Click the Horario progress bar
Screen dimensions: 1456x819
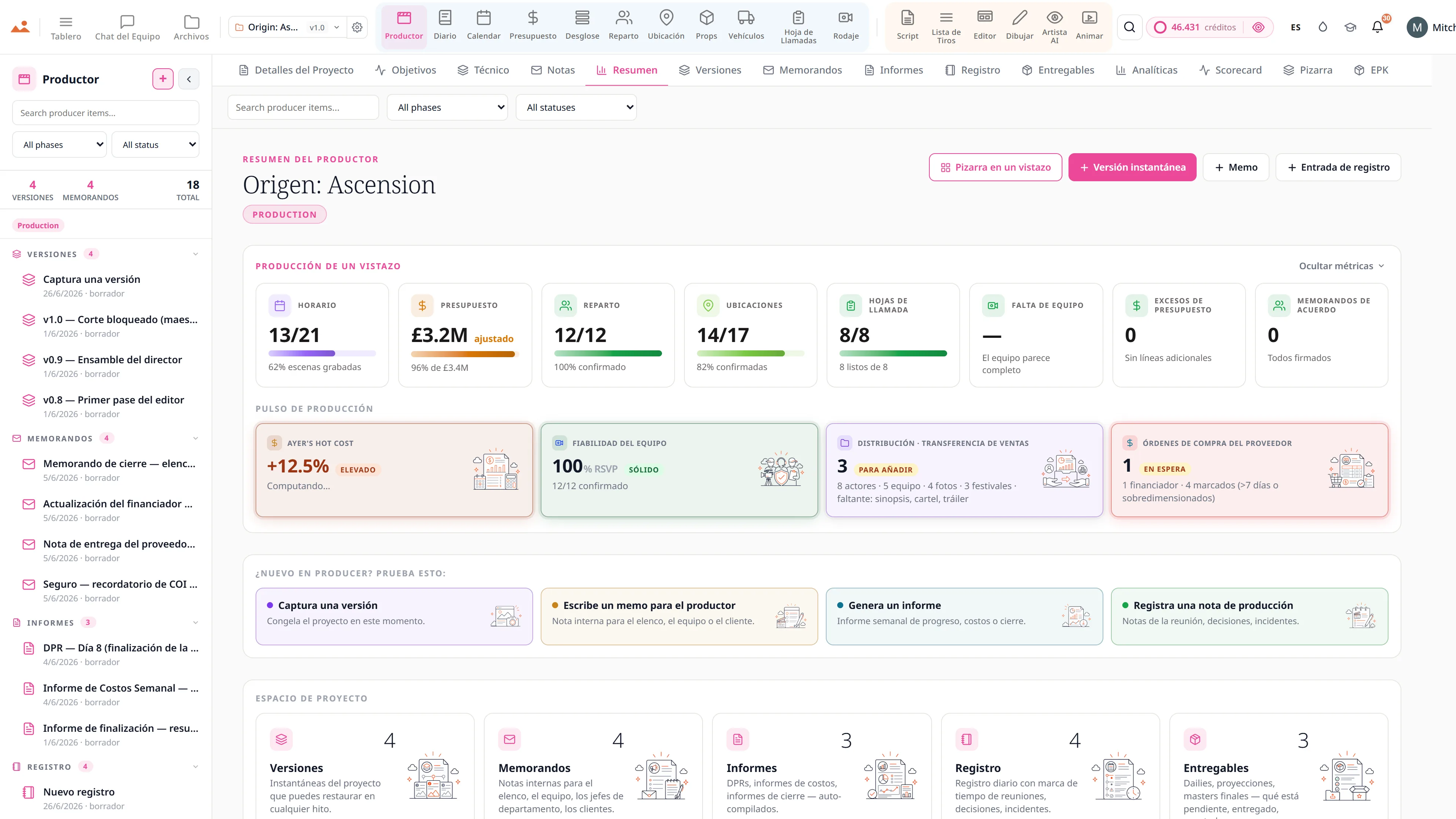tap(322, 353)
